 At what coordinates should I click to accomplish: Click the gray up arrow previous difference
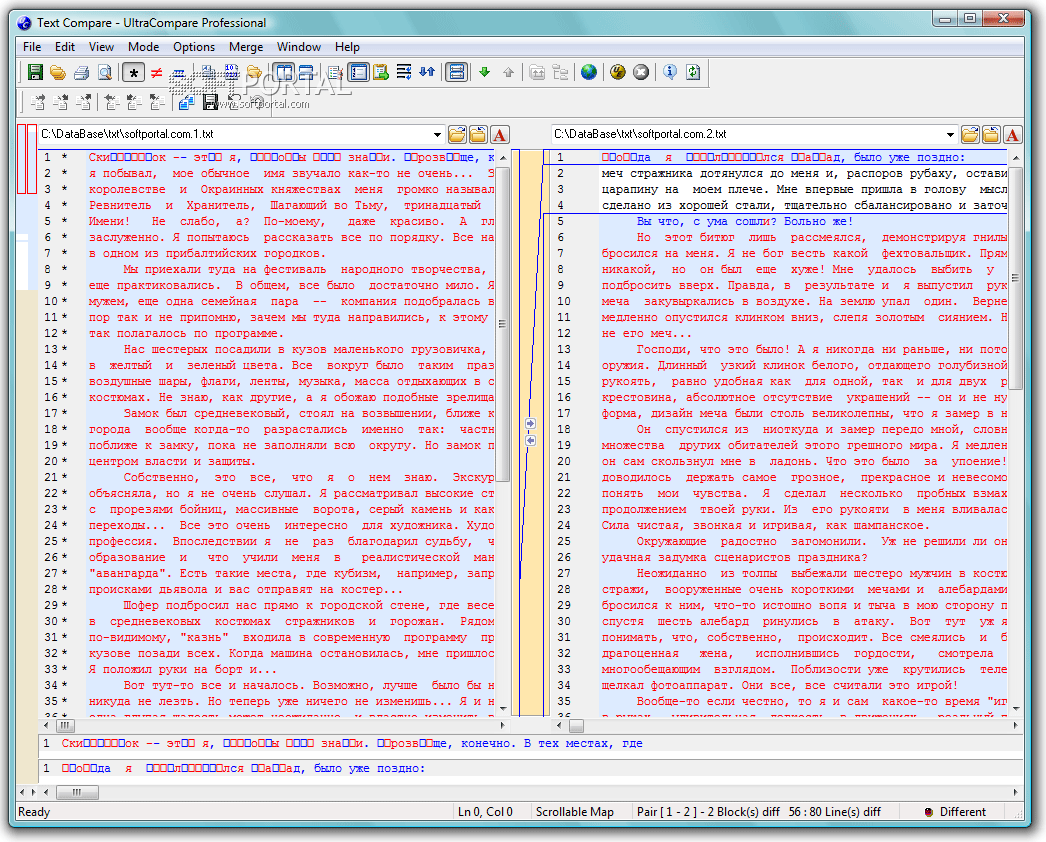pos(509,72)
